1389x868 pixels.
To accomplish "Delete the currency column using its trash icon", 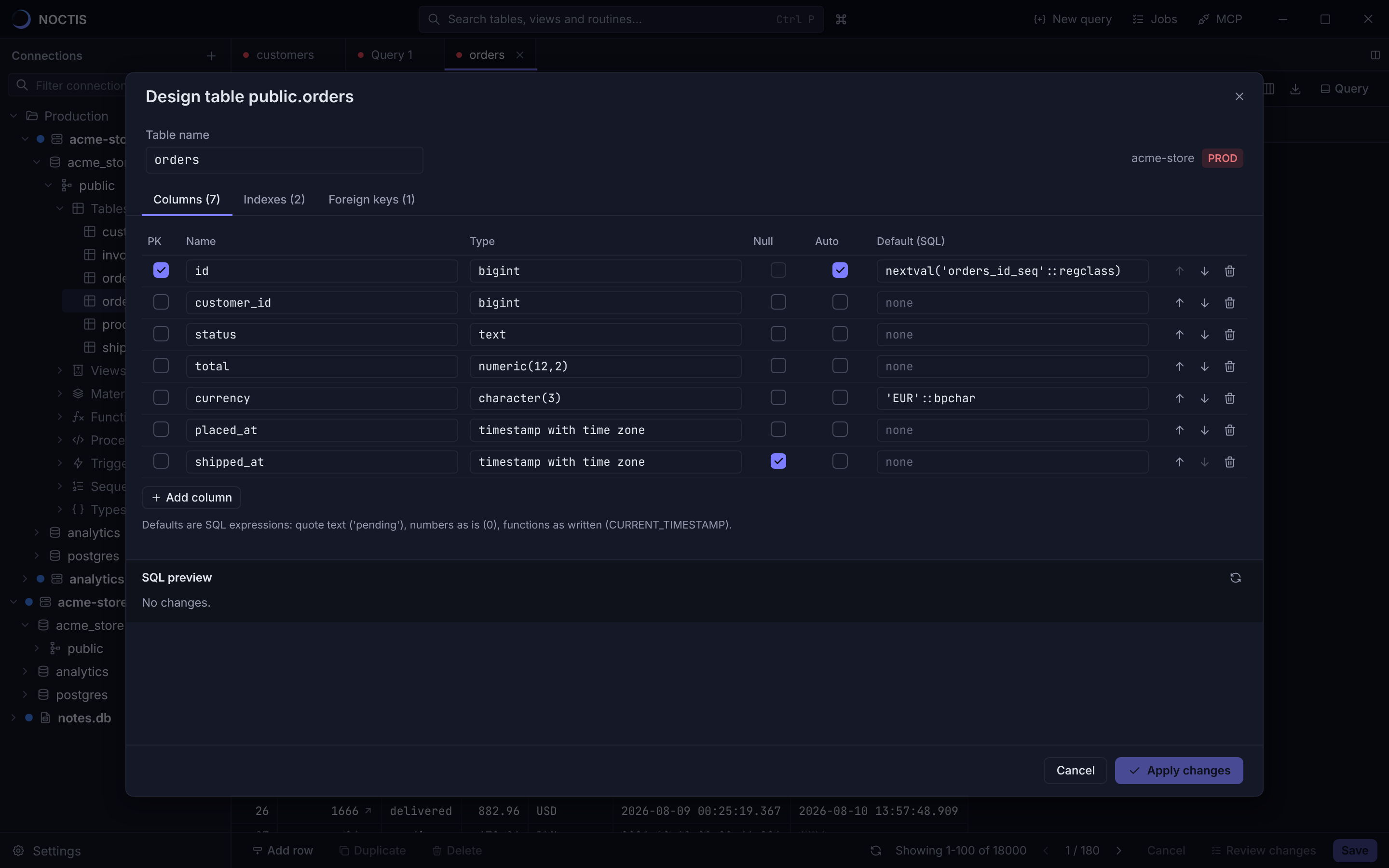I will click(x=1229, y=398).
